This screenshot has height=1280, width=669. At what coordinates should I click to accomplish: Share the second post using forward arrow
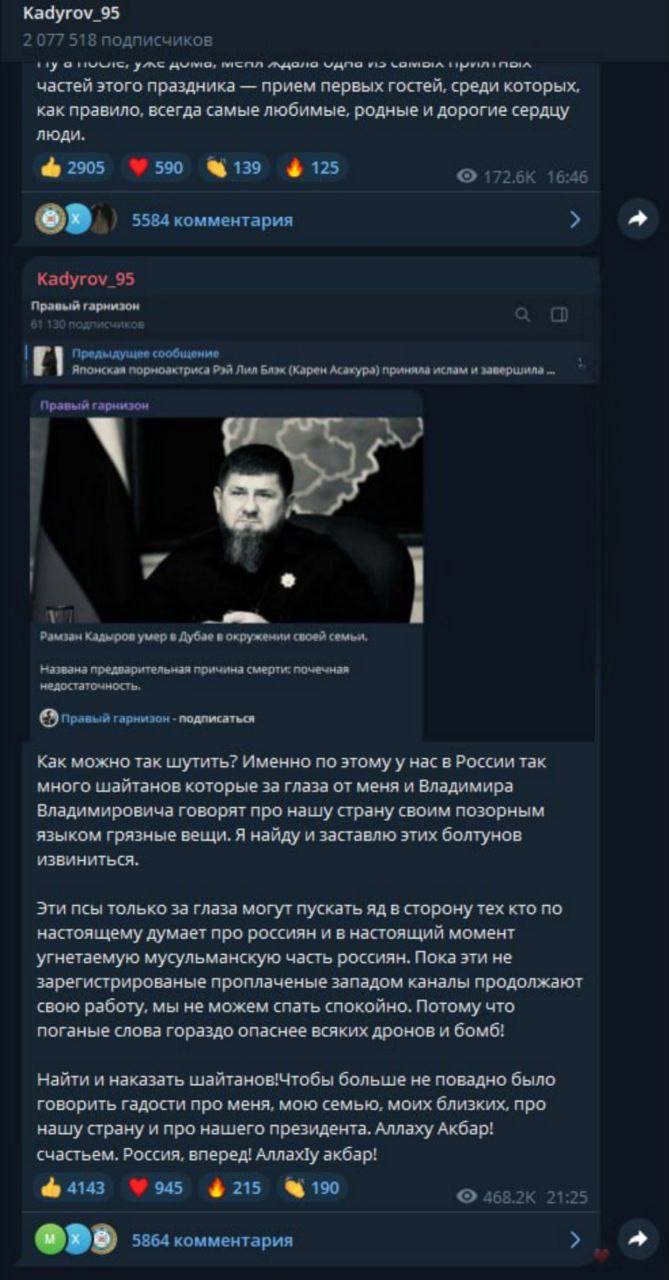tap(637, 1239)
